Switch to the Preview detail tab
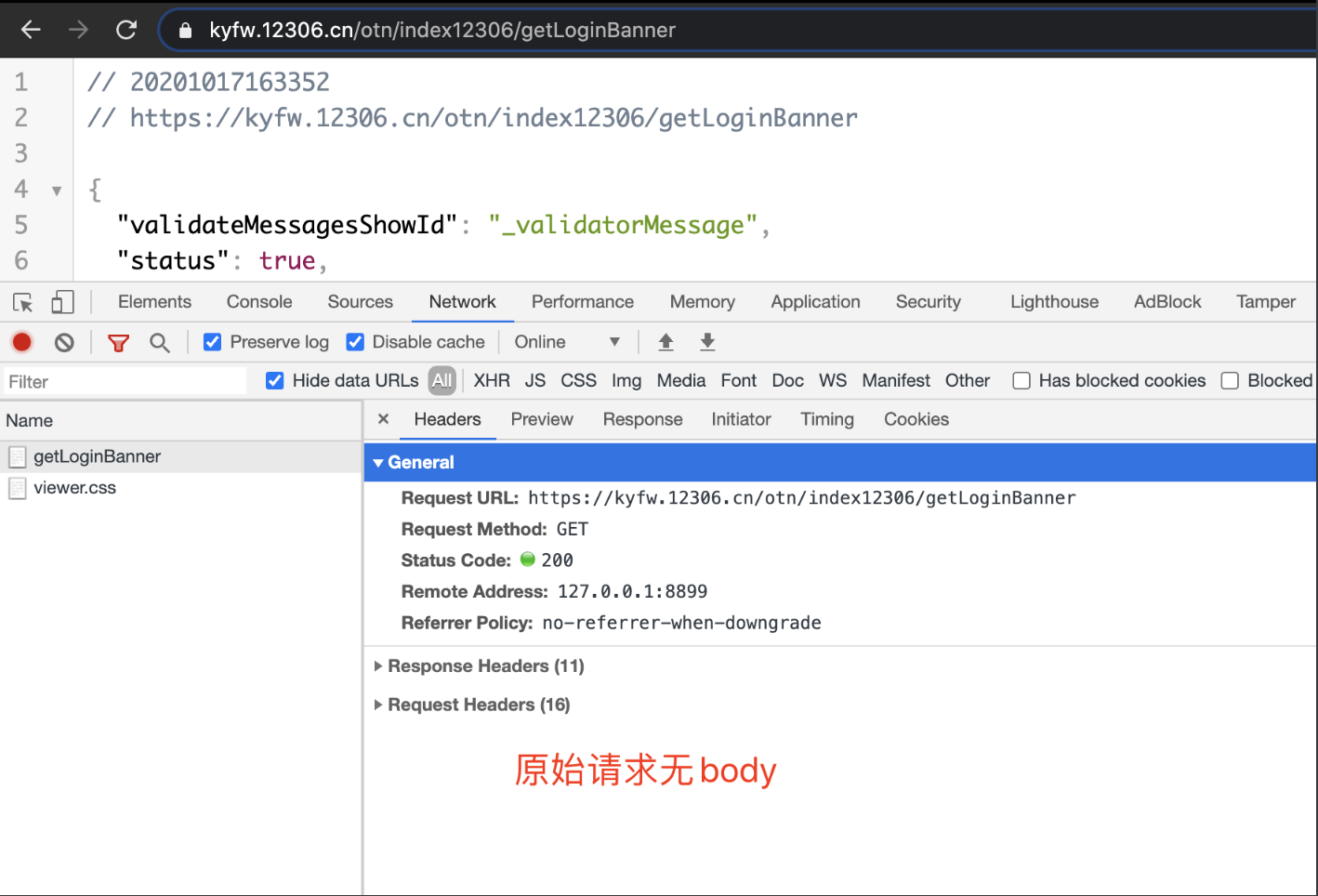Image resolution: width=1318 pixels, height=896 pixels. point(542,419)
